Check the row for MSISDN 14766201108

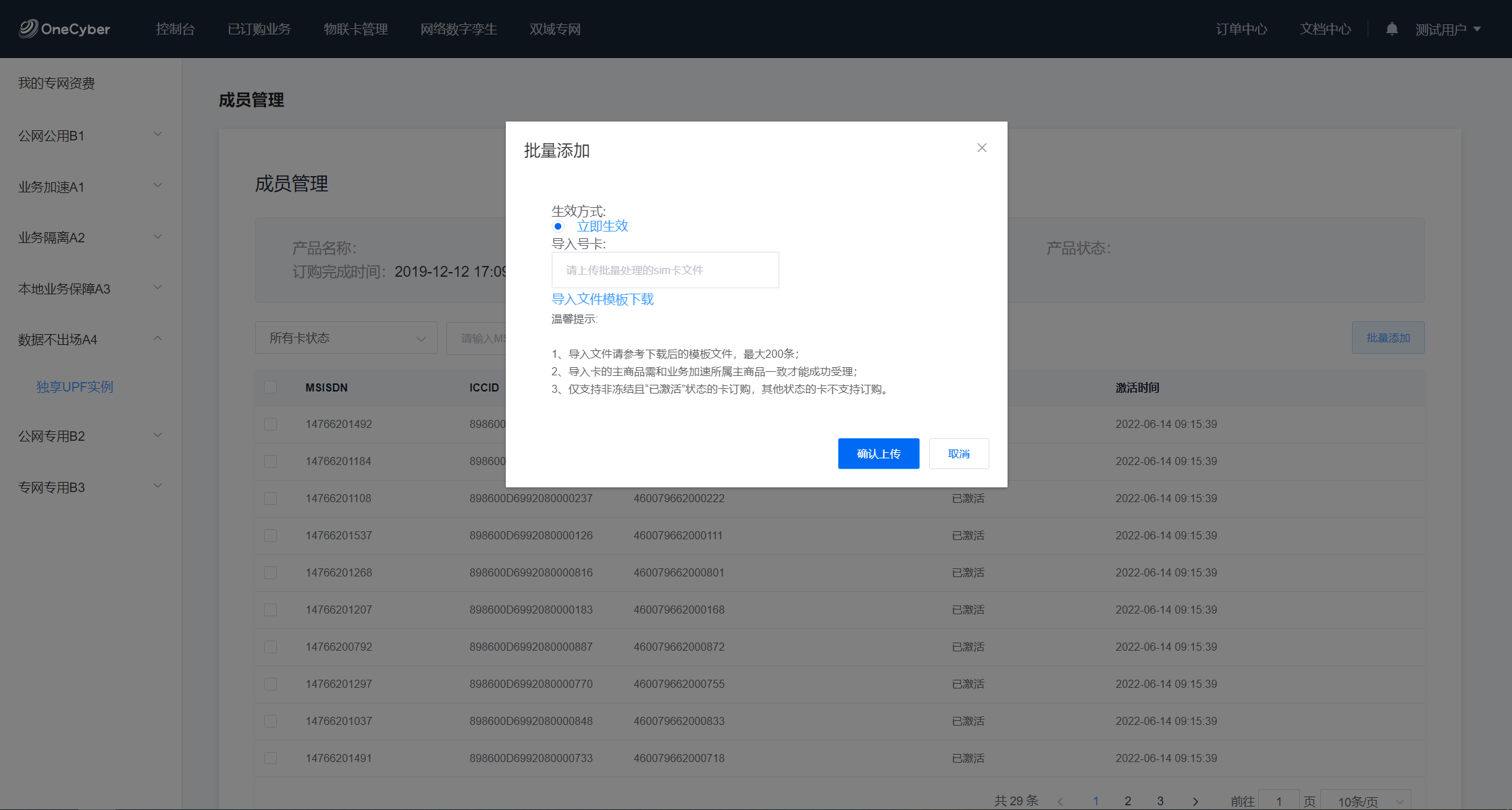(270, 498)
